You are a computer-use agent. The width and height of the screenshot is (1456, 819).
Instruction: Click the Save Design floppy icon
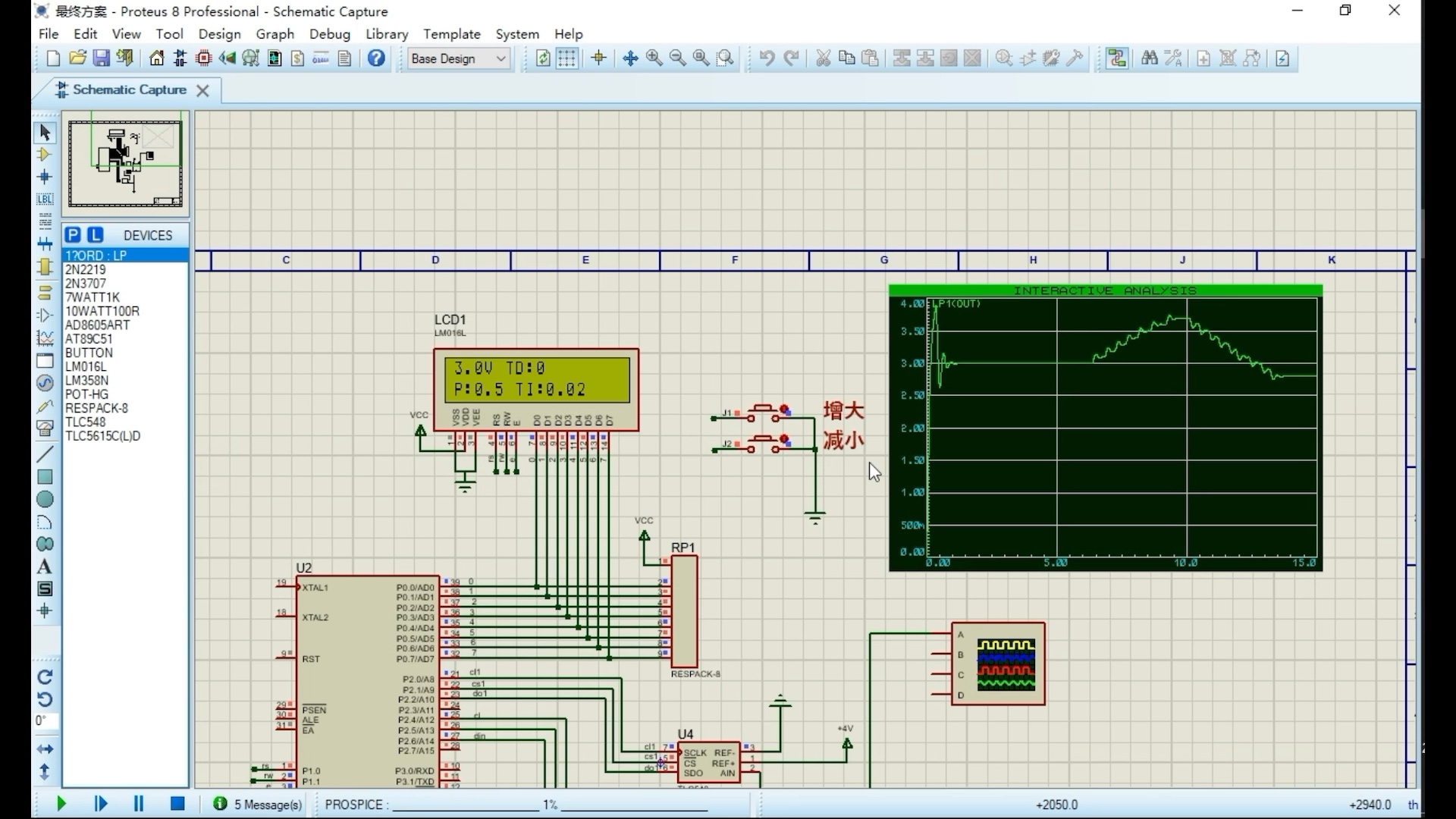click(x=101, y=58)
